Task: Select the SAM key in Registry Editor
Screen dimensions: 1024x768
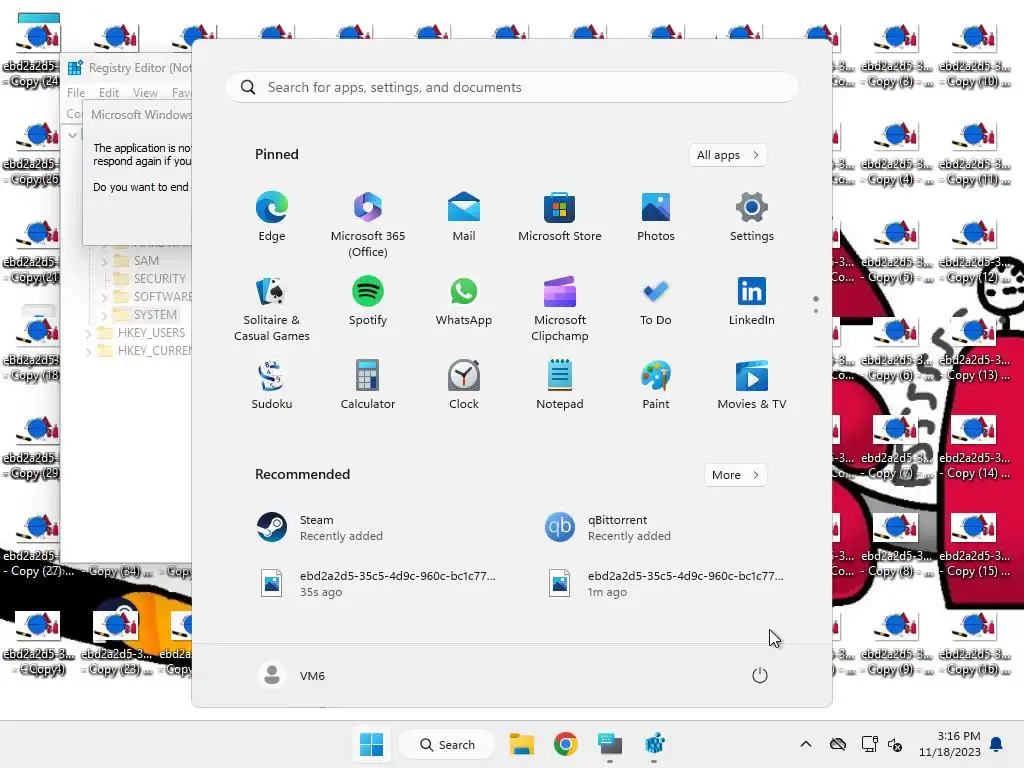Action: [146, 261]
